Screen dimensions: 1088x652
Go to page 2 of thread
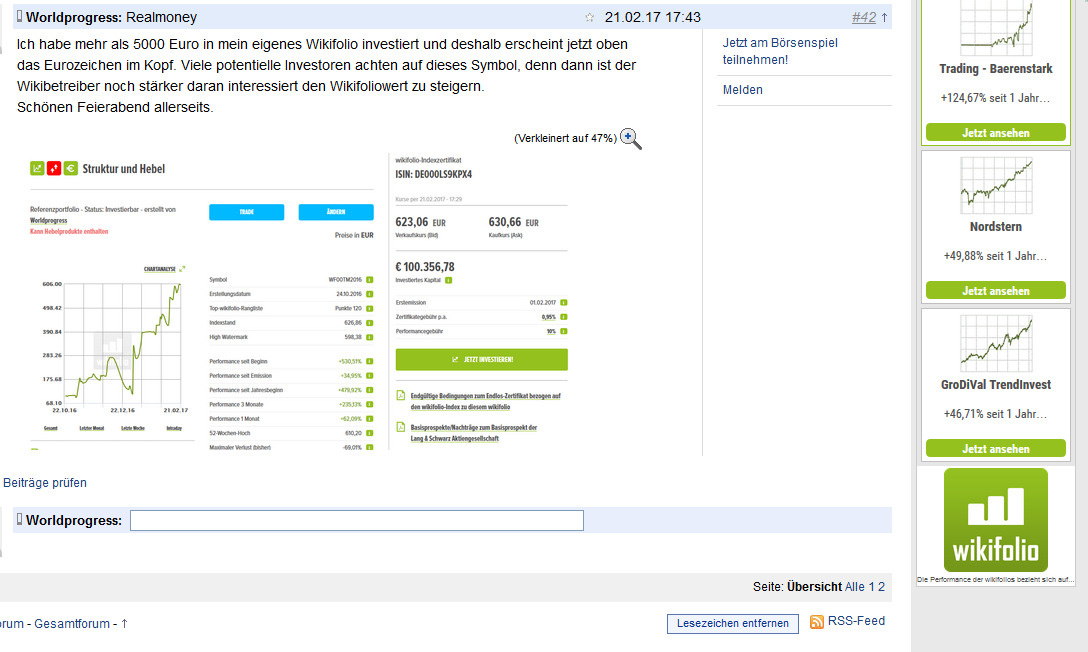[881, 587]
